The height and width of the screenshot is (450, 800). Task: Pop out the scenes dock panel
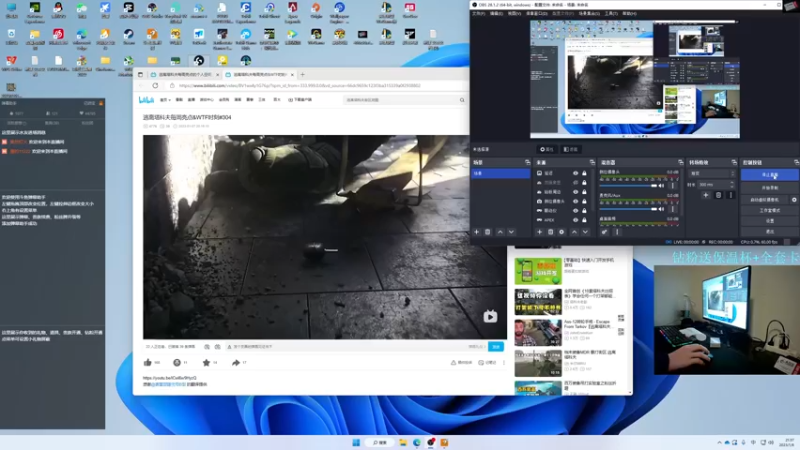[x=528, y=162]
